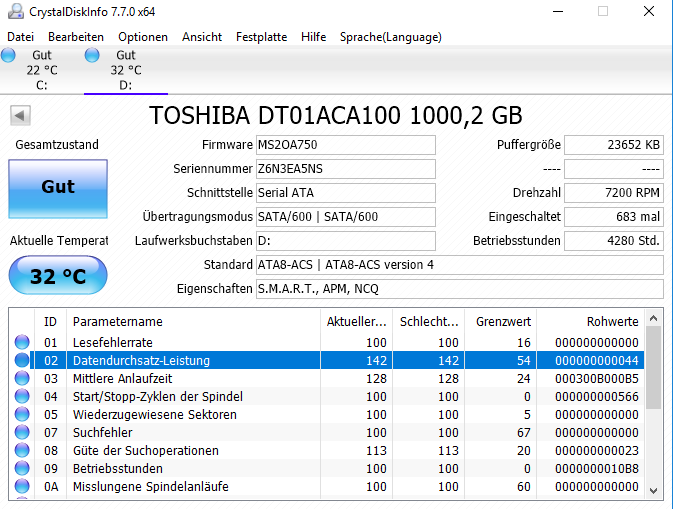Click the Aktueller... column header
673x509 pixels.
[356, 321]
